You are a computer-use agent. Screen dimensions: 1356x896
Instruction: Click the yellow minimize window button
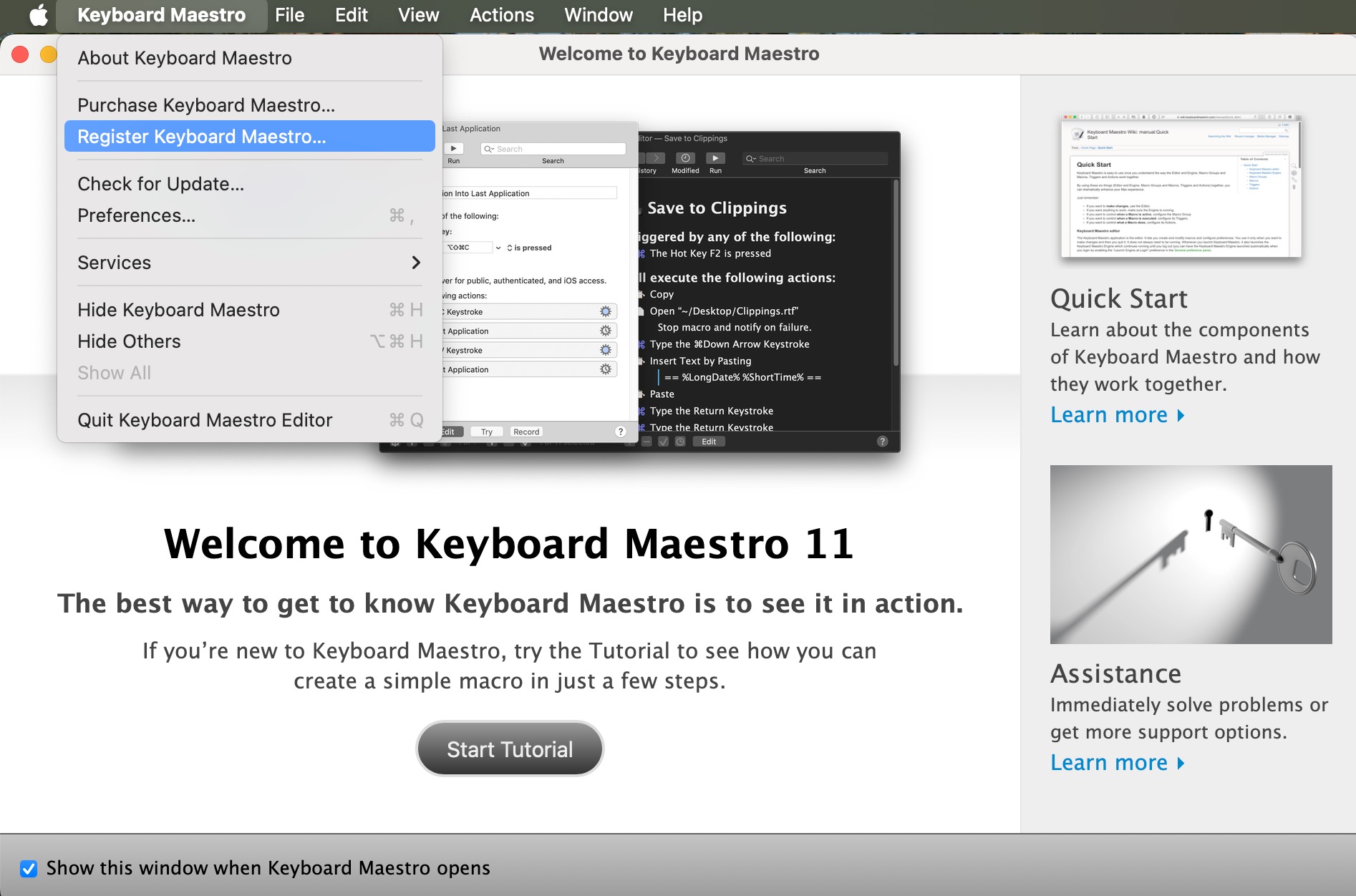click(x=48, y=54)
